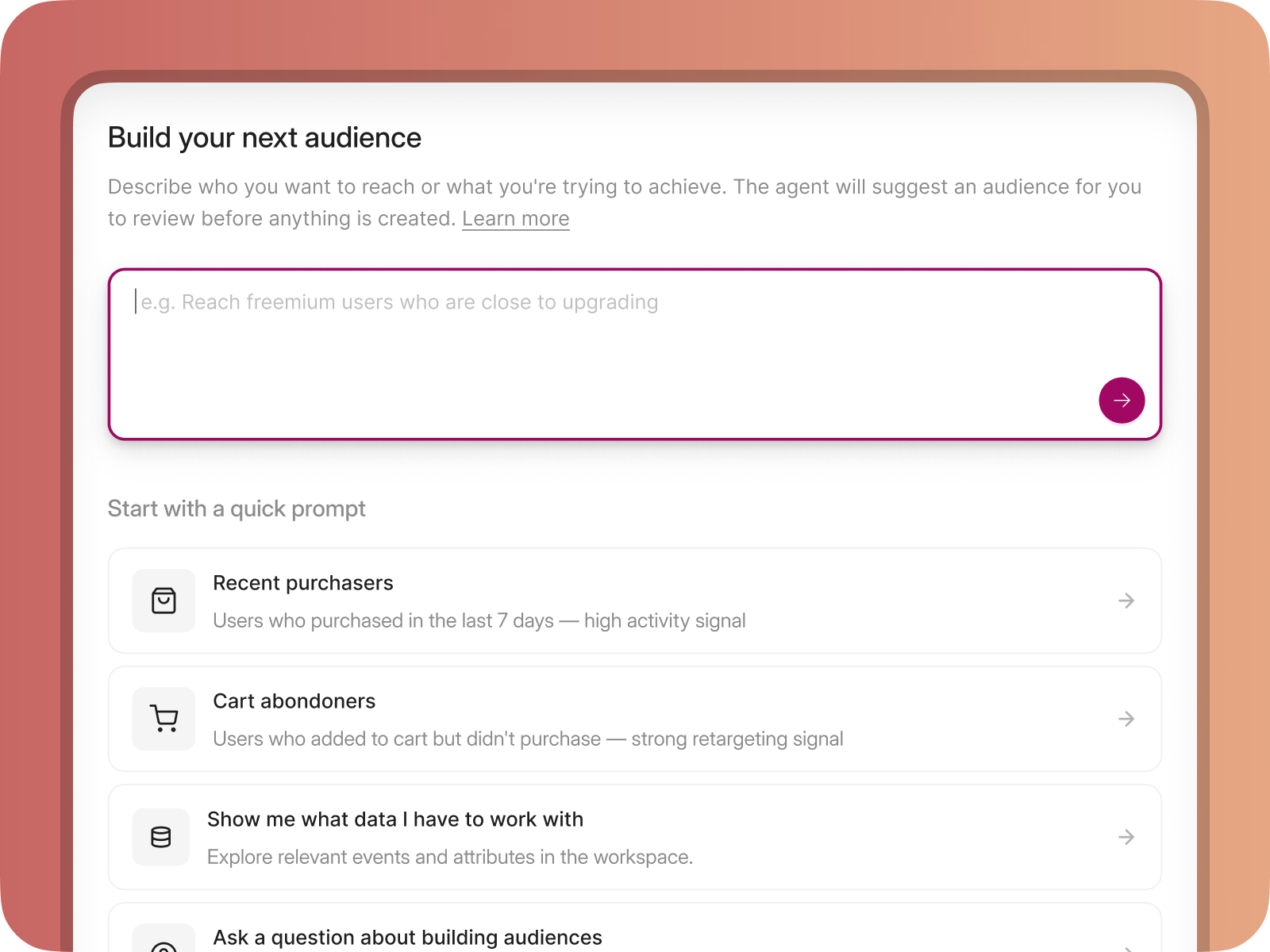Choose Ask a question about building audiences
This screenshot has height=952, width=1270.
pyautogui.click(x=408, y=938)
